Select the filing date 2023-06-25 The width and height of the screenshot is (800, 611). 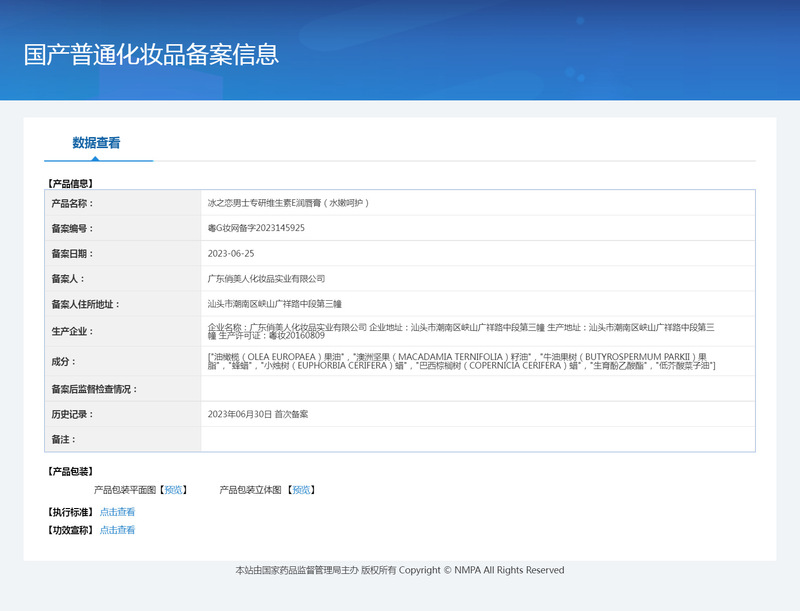(231, 253)
